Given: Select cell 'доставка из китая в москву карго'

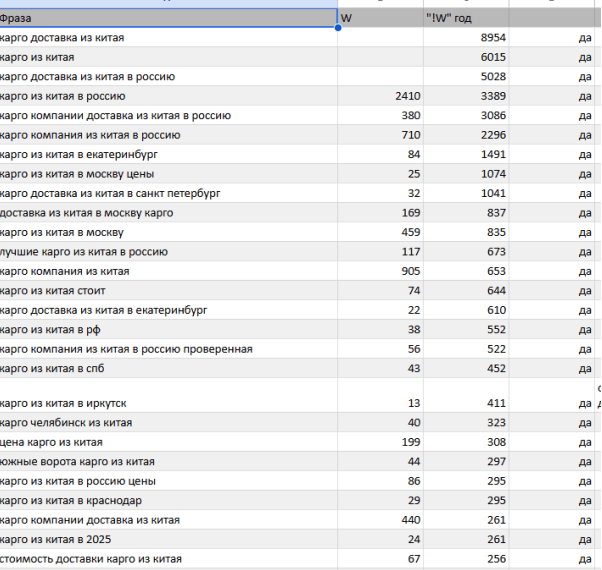Looking at the screenshot, I should coord(169,213).
